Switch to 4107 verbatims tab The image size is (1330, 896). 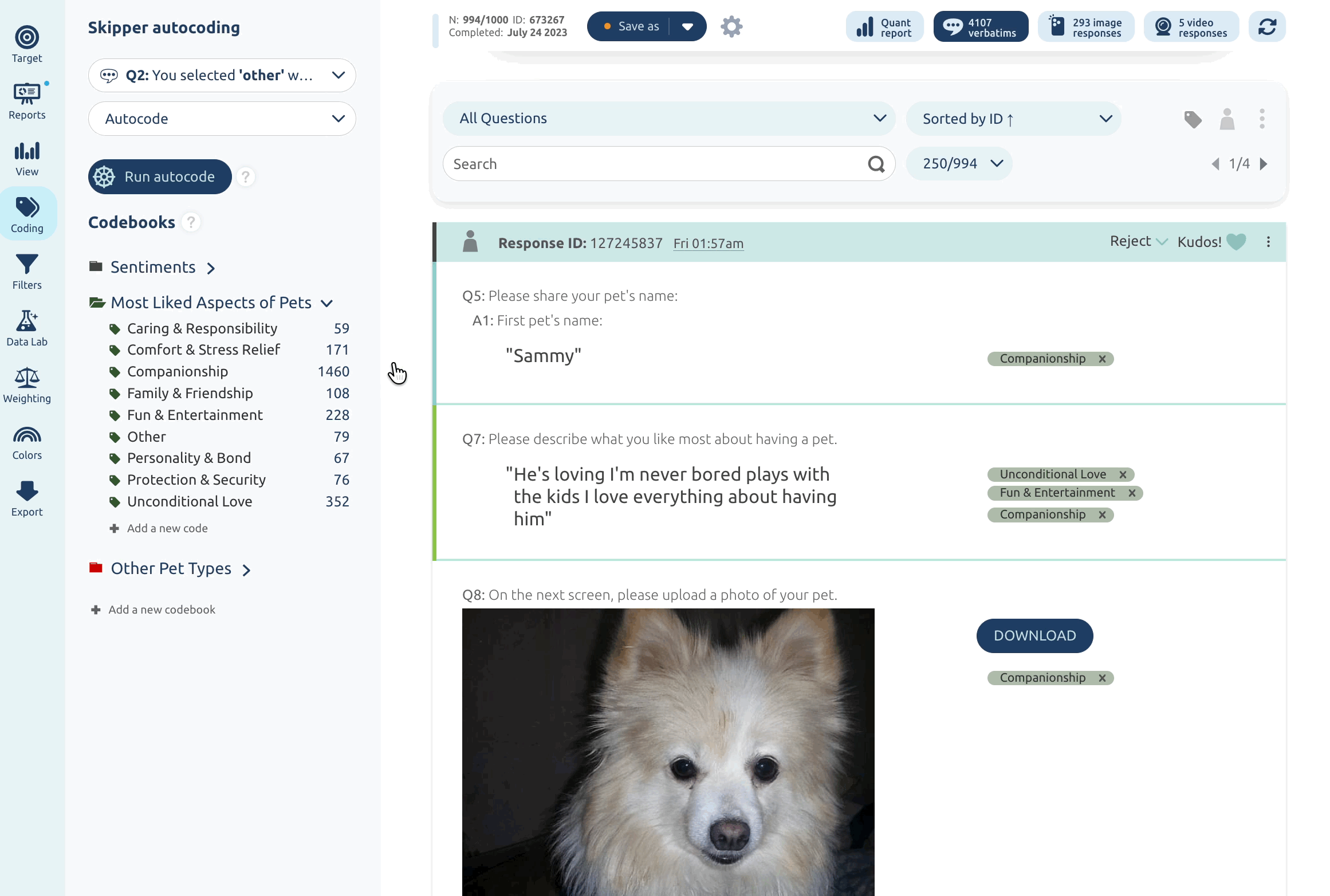[981, 26]
